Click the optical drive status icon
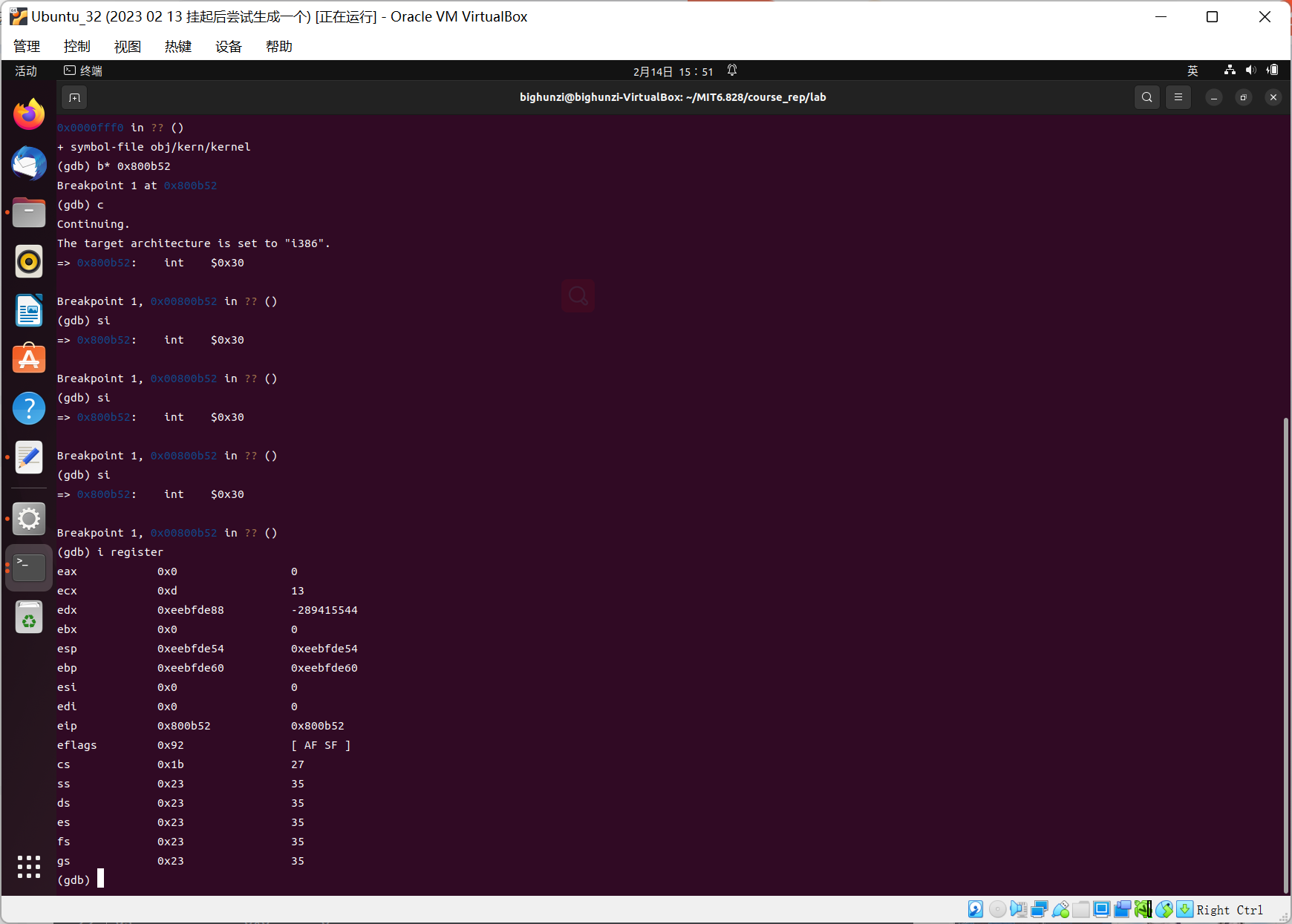 (x=997, y=909)
